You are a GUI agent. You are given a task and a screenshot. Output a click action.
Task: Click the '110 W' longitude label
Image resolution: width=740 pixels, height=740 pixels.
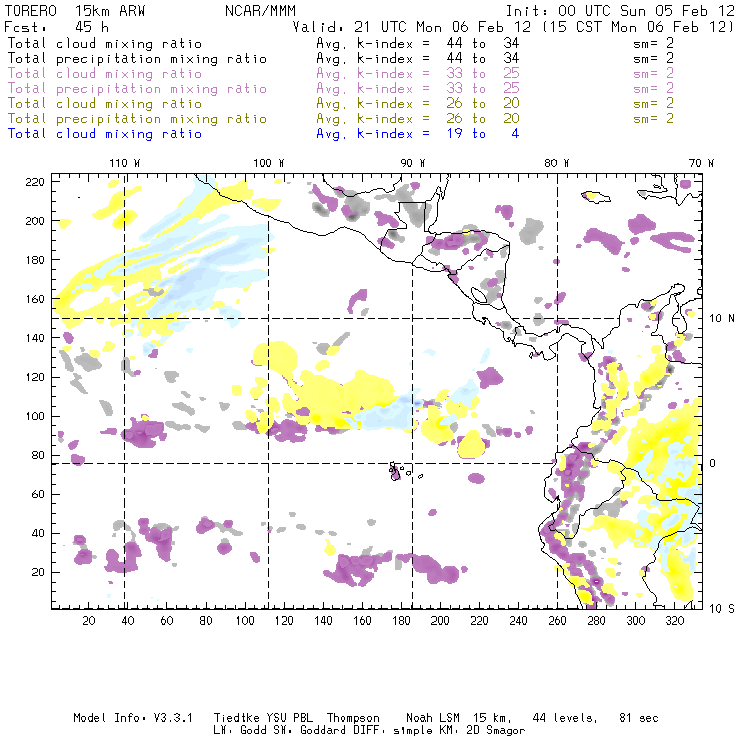coord(125,163)
